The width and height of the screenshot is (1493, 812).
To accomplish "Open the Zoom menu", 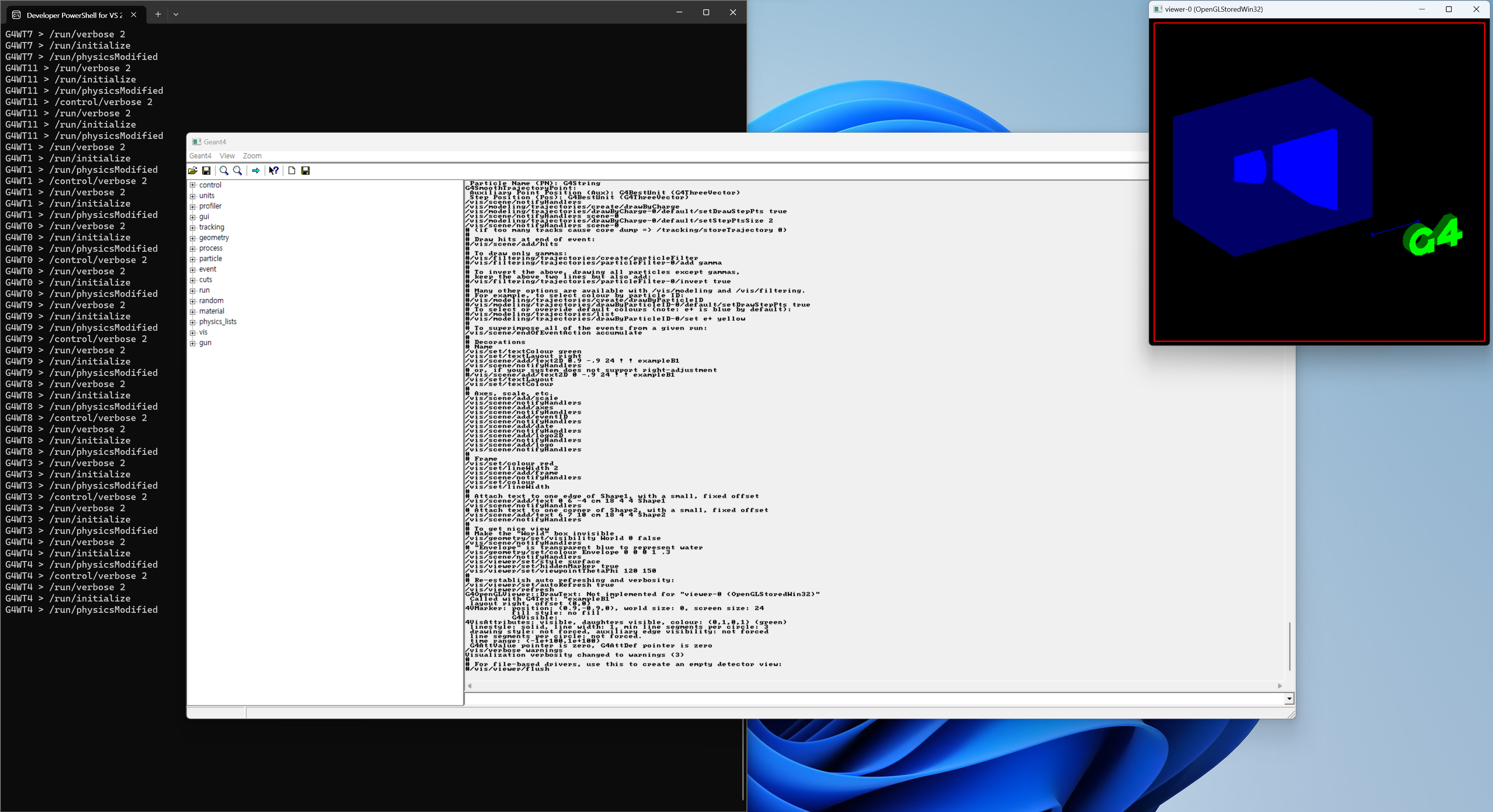I will pos(251,156).
